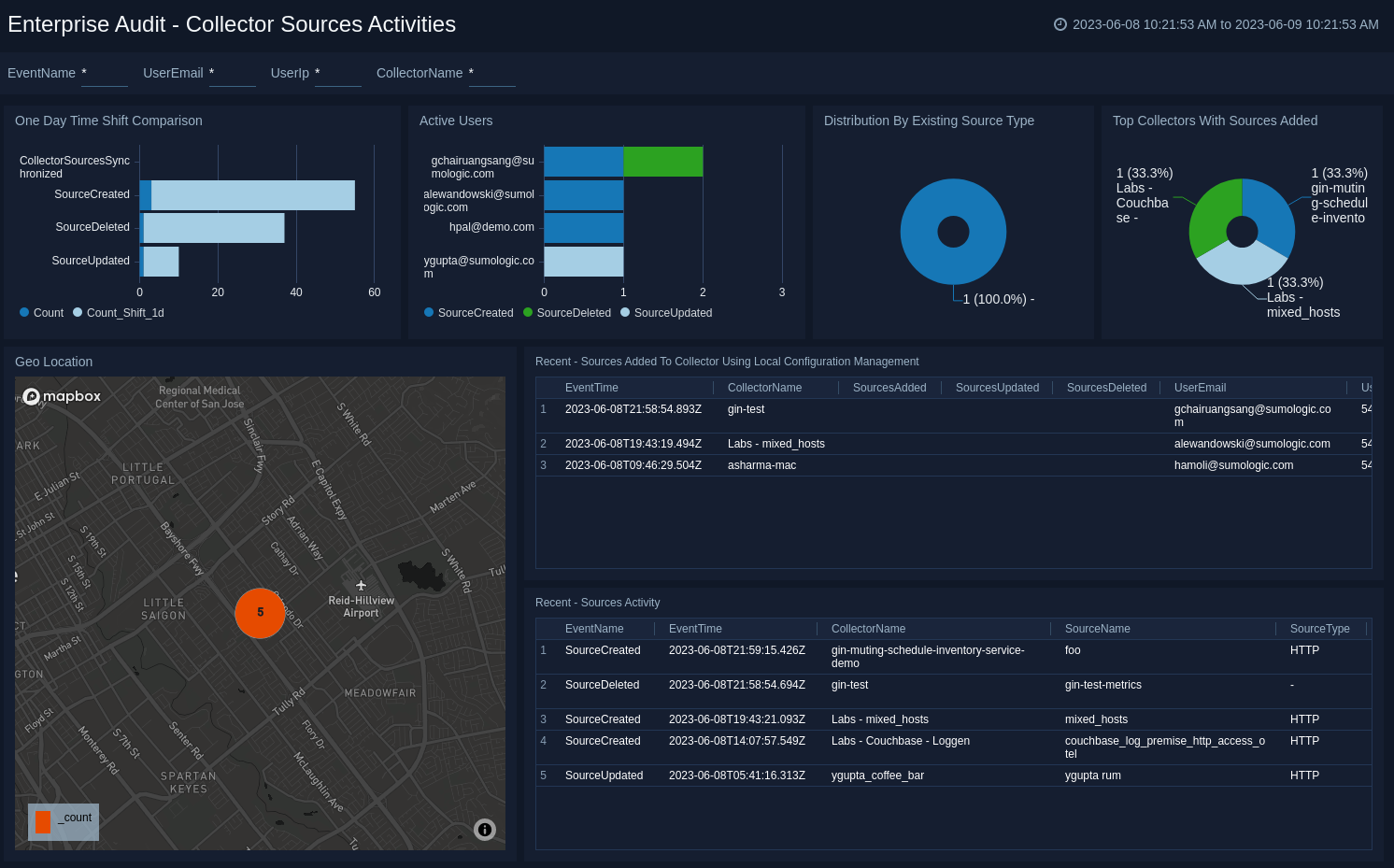The width and height of the screenshot is (1394, 868).
Task: Toggle SourceCreated legend in Active Users
Action: [429, 313]
